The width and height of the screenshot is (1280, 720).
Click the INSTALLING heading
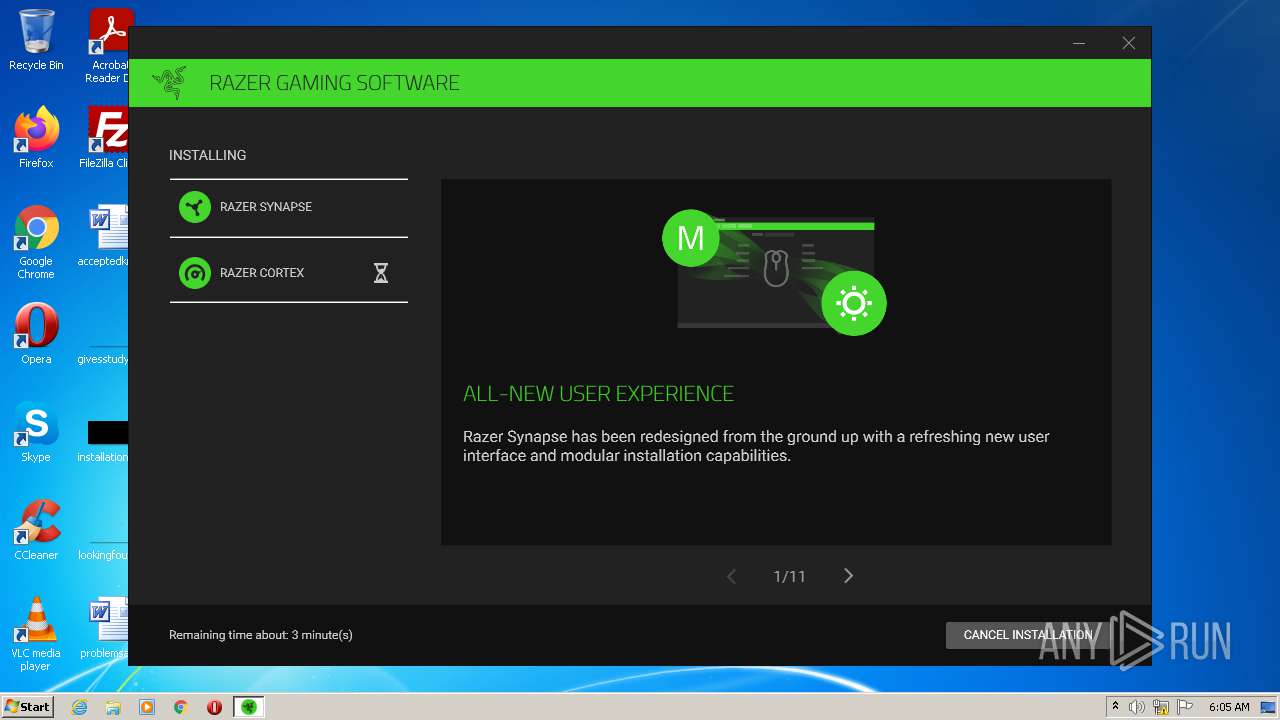[207, 155]
